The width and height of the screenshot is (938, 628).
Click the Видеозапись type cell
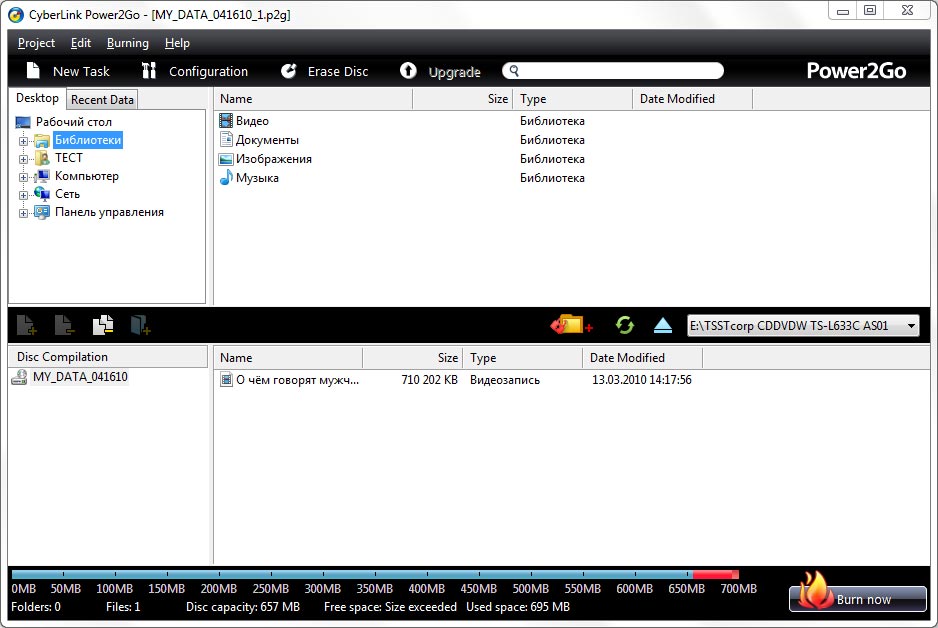[x=505, y=380]
